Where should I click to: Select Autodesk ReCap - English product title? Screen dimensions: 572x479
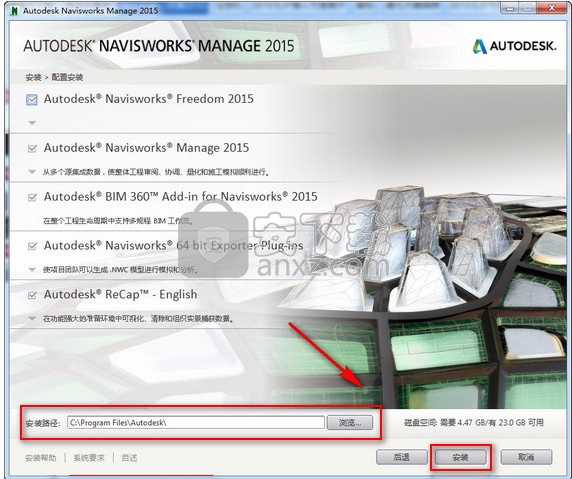click(120, 294)
